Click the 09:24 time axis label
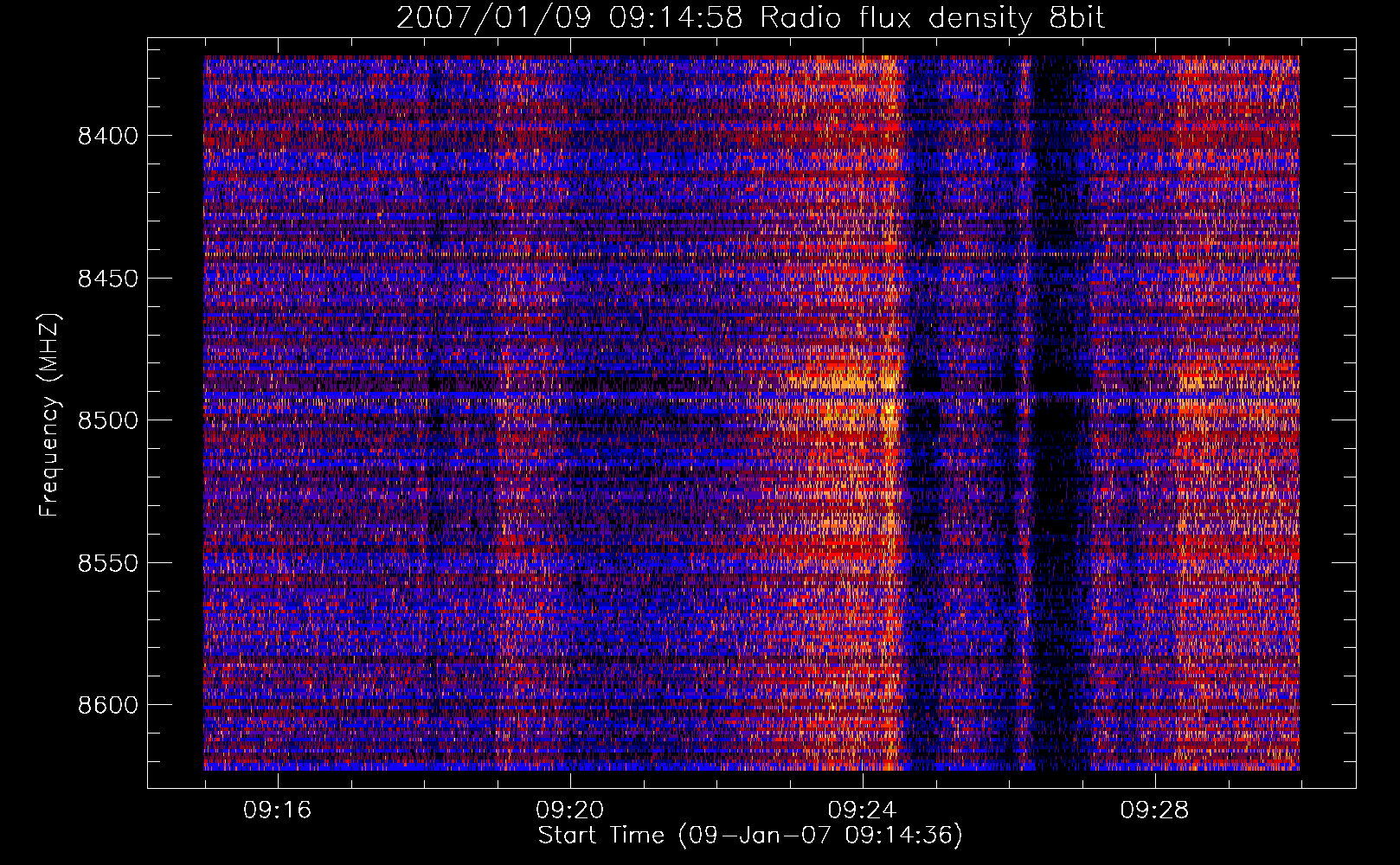 pos(862,811)
